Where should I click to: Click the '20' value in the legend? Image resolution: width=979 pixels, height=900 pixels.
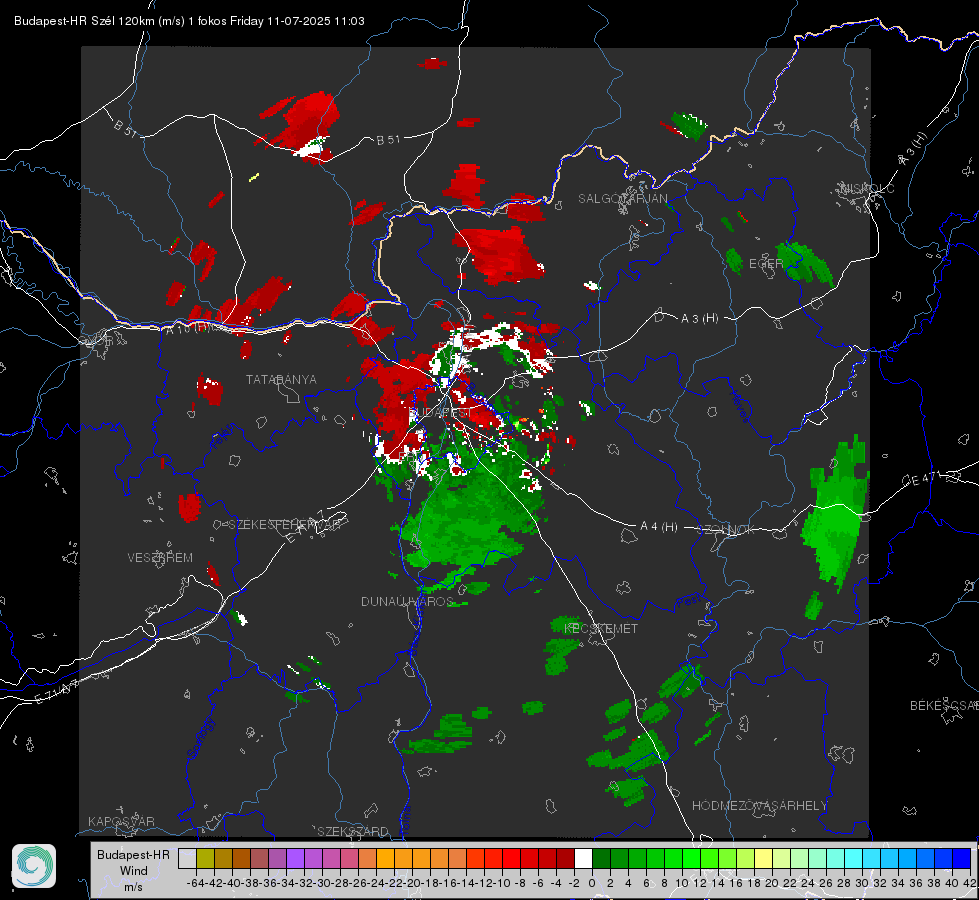click(x=772, y=883)
